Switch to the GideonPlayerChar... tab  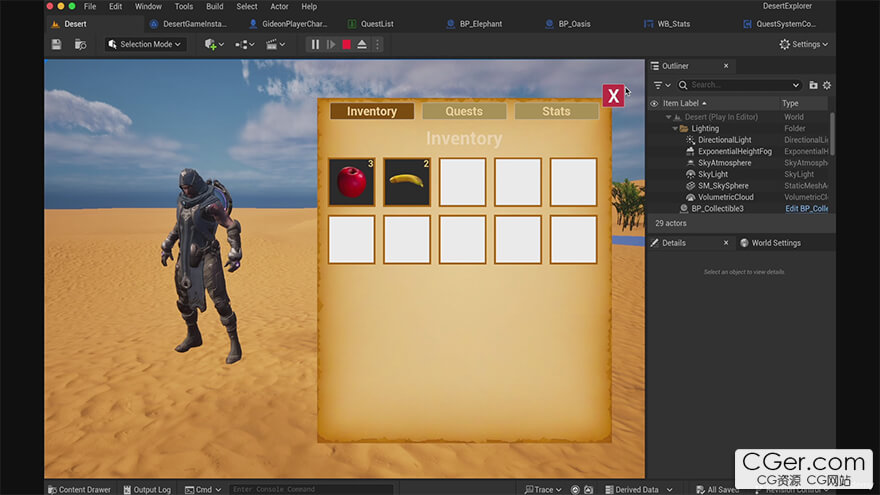pos(288,24)
